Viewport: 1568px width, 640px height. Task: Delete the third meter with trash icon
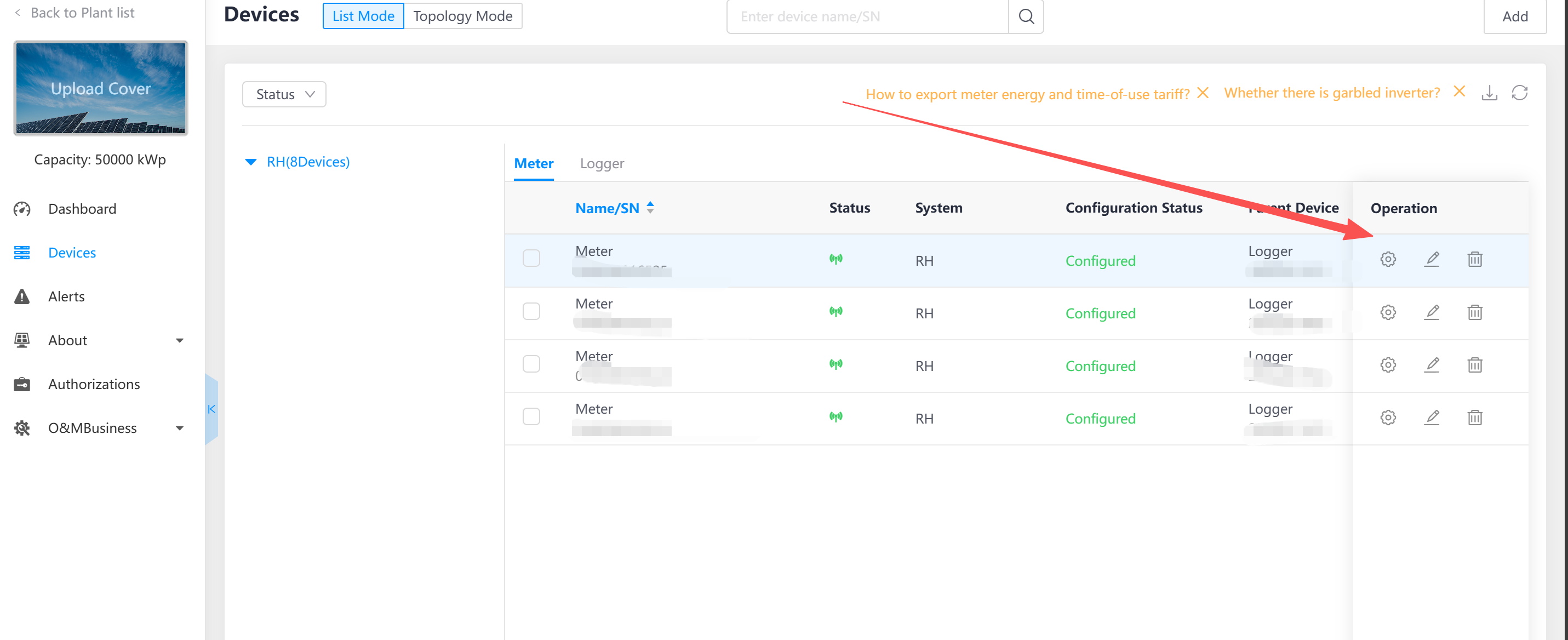pyautogui.click(x=1474, y=365)
